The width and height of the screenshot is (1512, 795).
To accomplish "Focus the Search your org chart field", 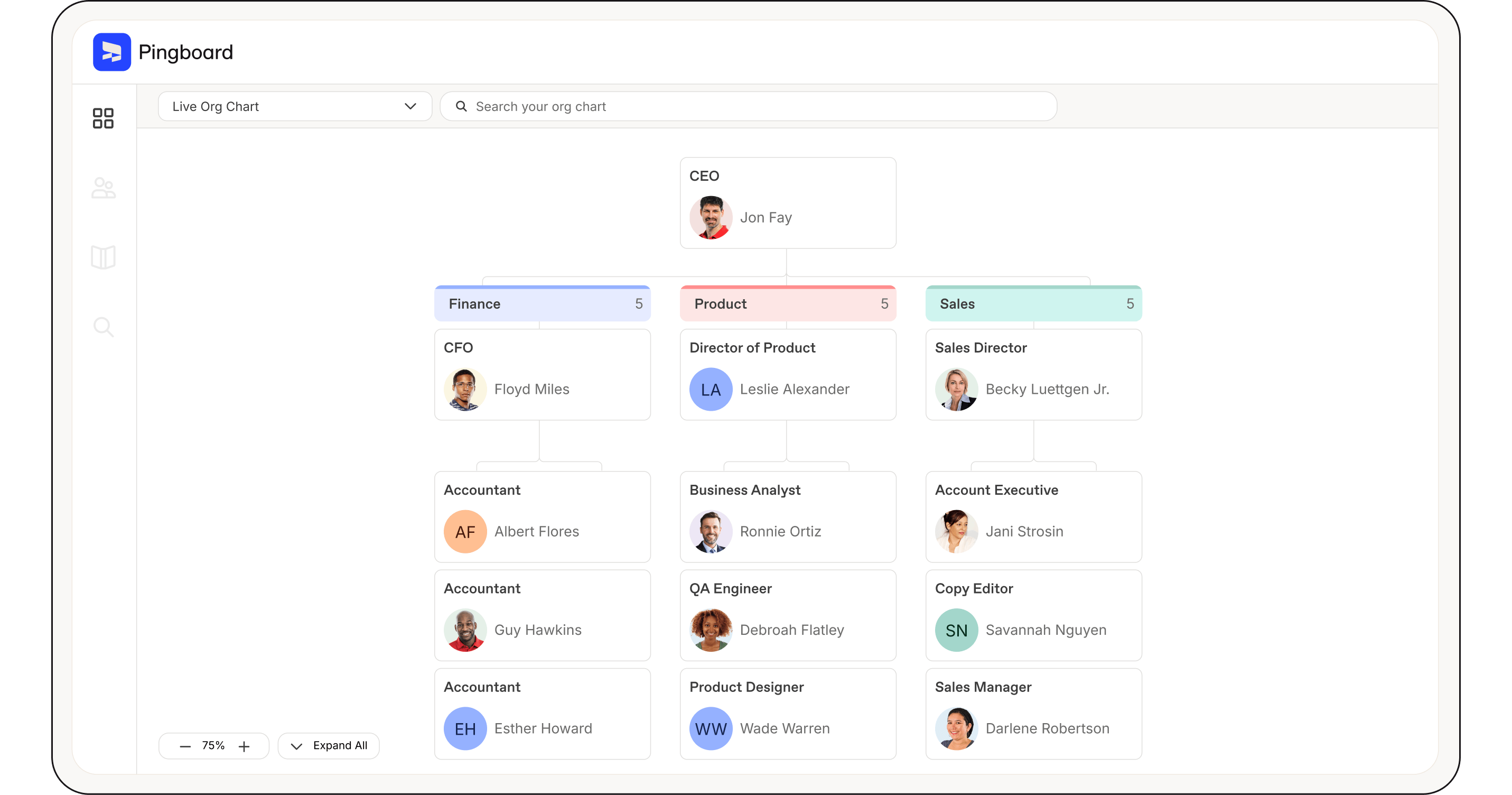I will click(757, 106).
